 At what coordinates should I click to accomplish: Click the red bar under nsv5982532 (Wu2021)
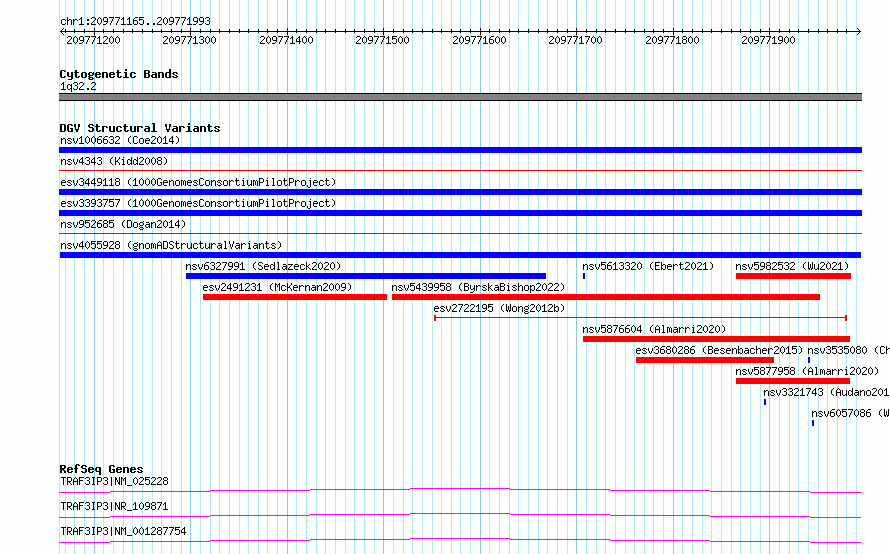point(794,276)
